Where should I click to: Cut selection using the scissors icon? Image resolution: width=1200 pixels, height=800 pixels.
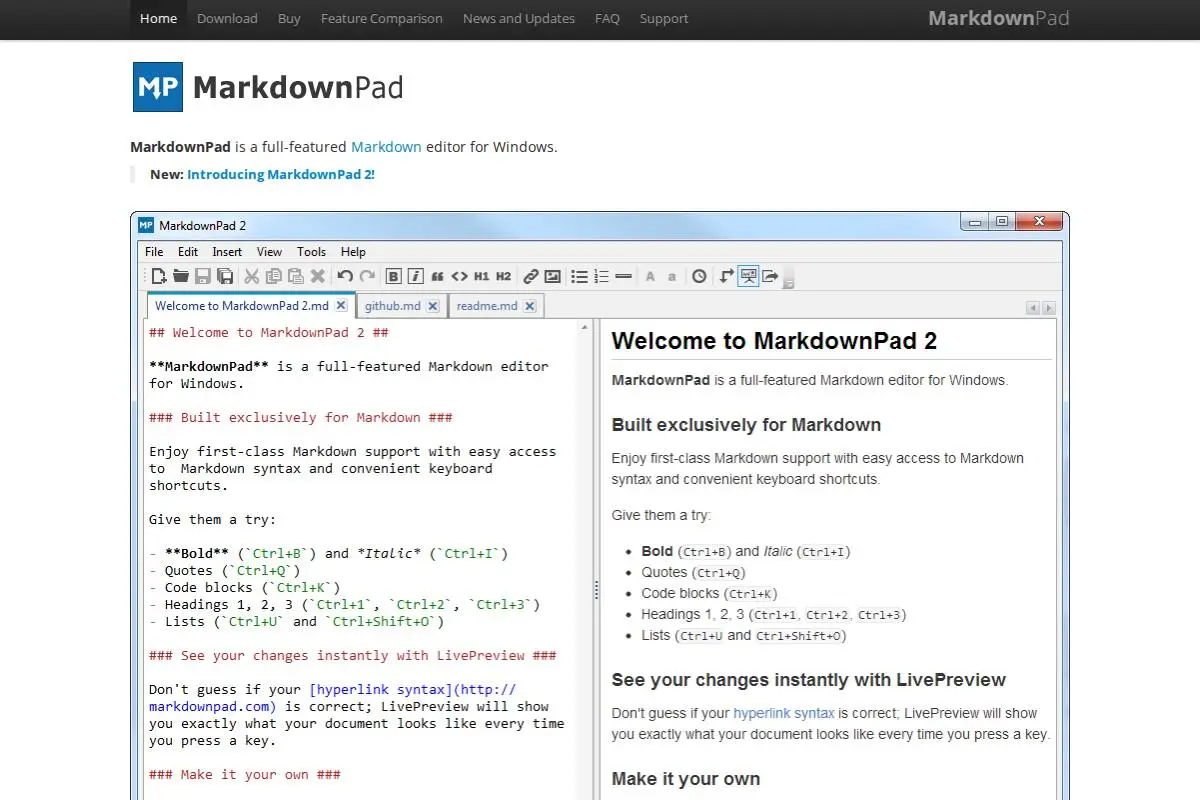[x=252, y=276]
